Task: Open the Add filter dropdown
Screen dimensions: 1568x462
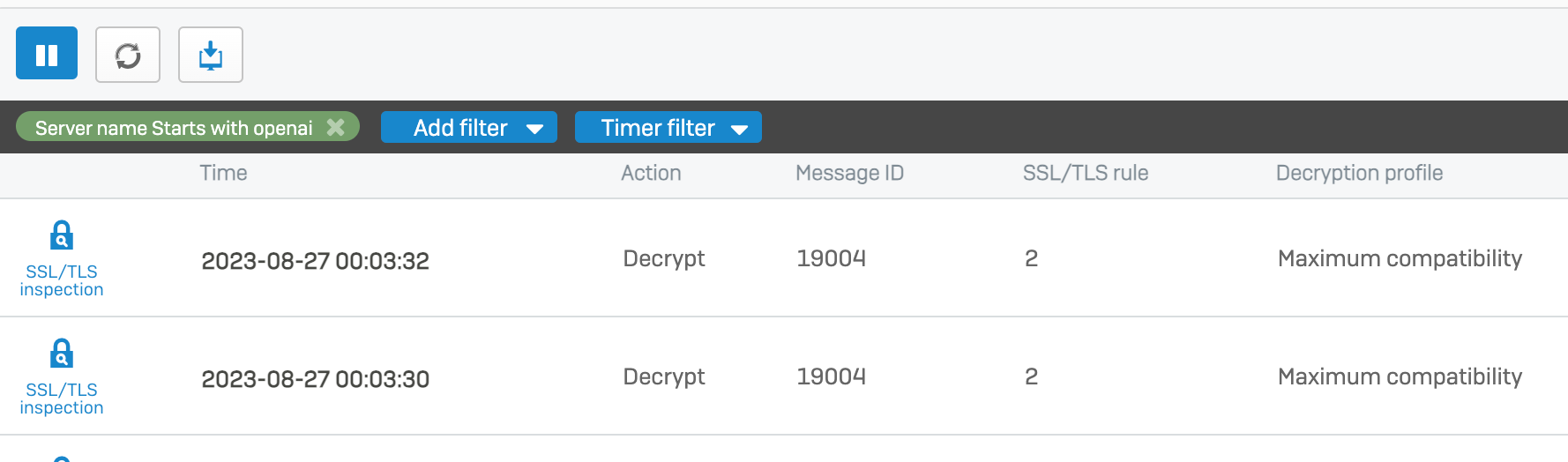Action: coord(468,128)
